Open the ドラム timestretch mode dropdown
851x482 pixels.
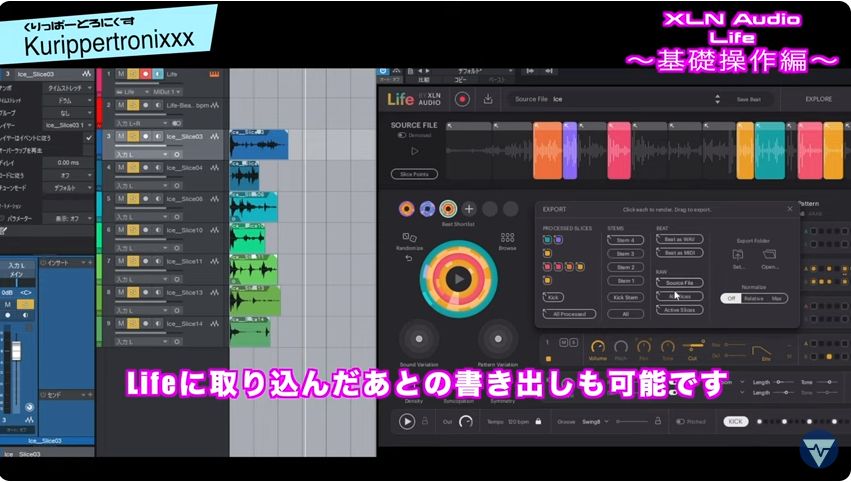click(x=69, y=100)
